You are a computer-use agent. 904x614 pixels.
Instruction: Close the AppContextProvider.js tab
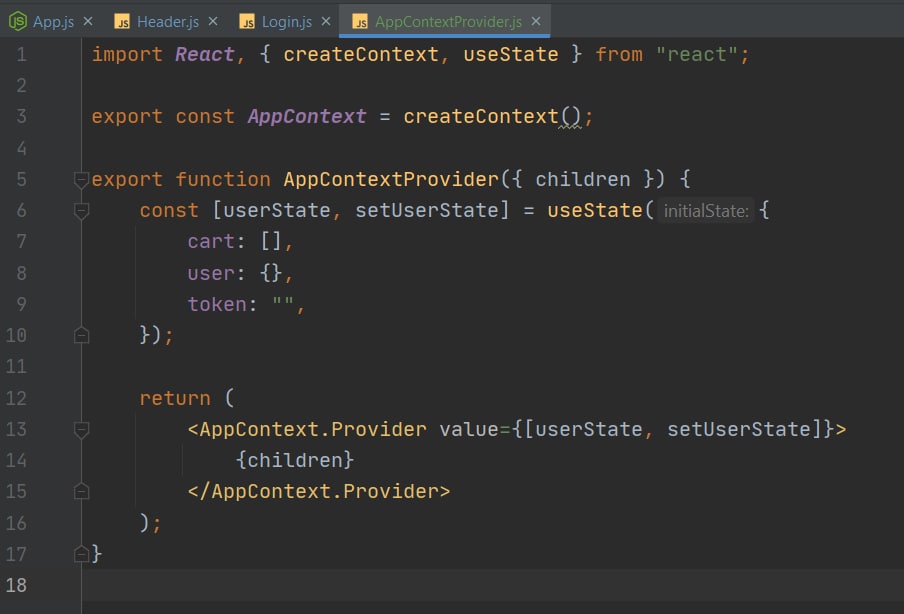click(x=536, y=21)
